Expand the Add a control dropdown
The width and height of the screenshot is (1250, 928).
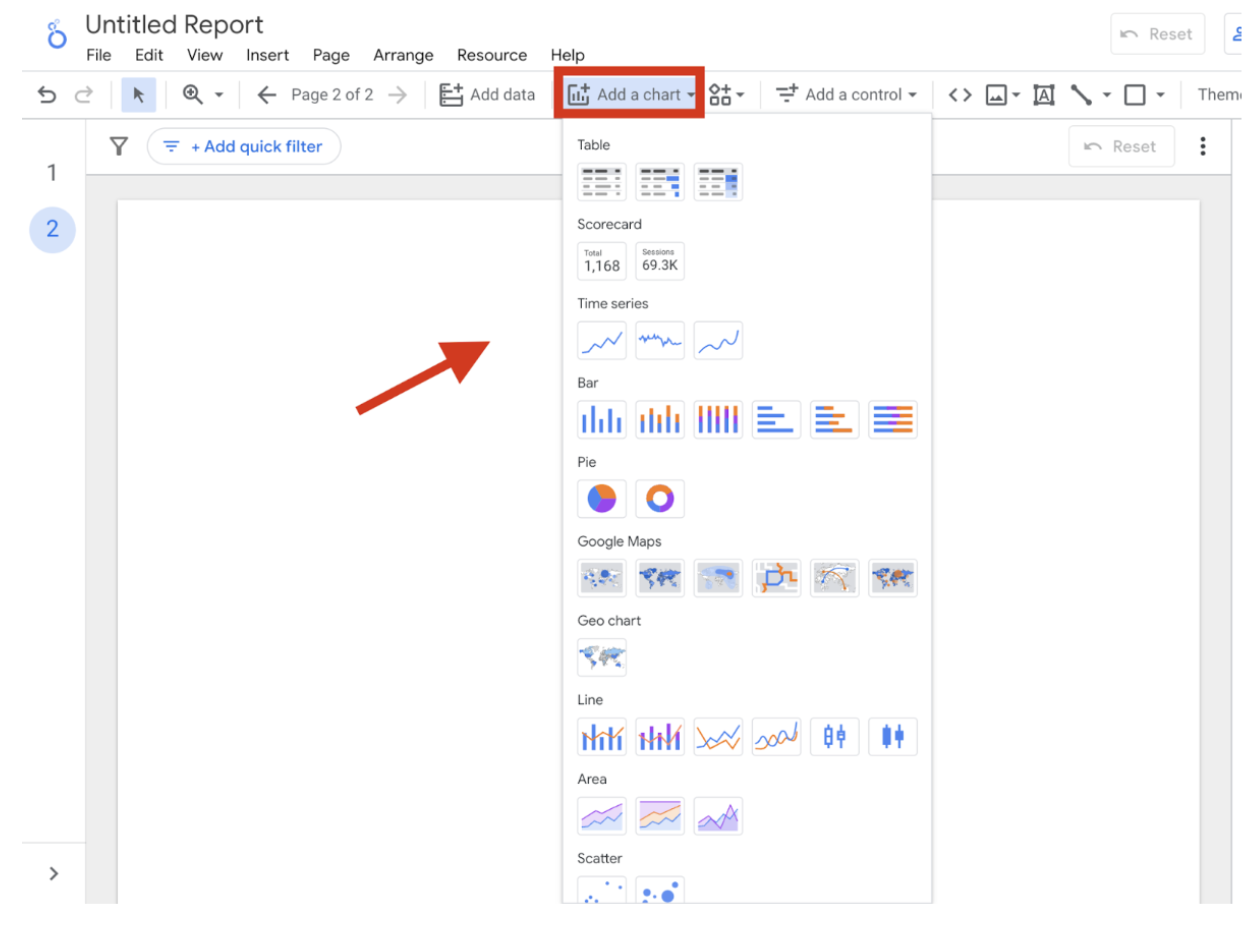[x=847, y=95]
